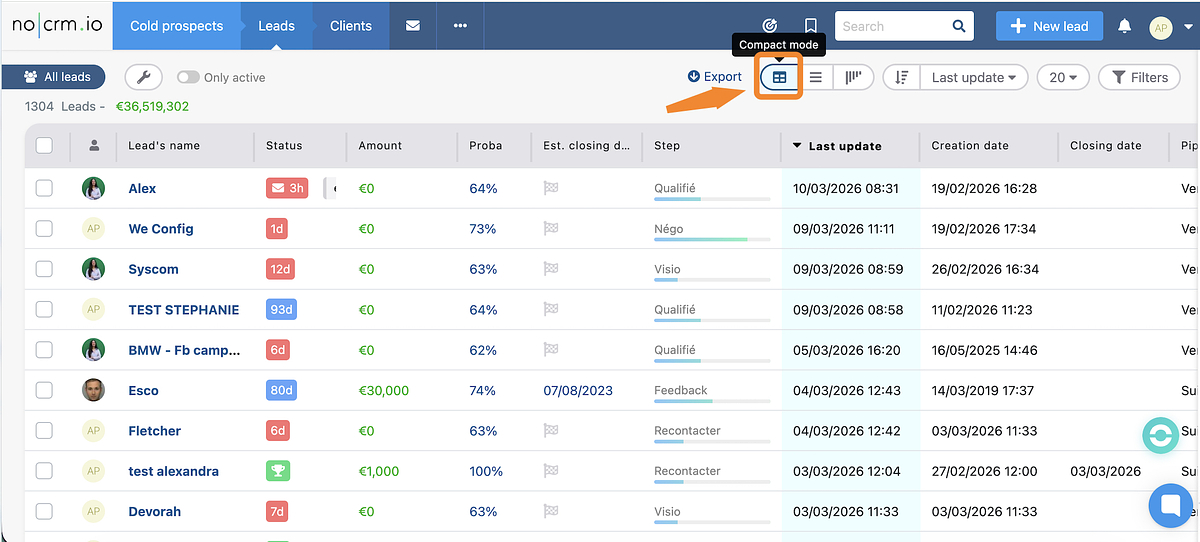The height and width of the screenshot is (542, 1200).
Task: Switch to pipeline kanban view icon
Action: [853, 77]
